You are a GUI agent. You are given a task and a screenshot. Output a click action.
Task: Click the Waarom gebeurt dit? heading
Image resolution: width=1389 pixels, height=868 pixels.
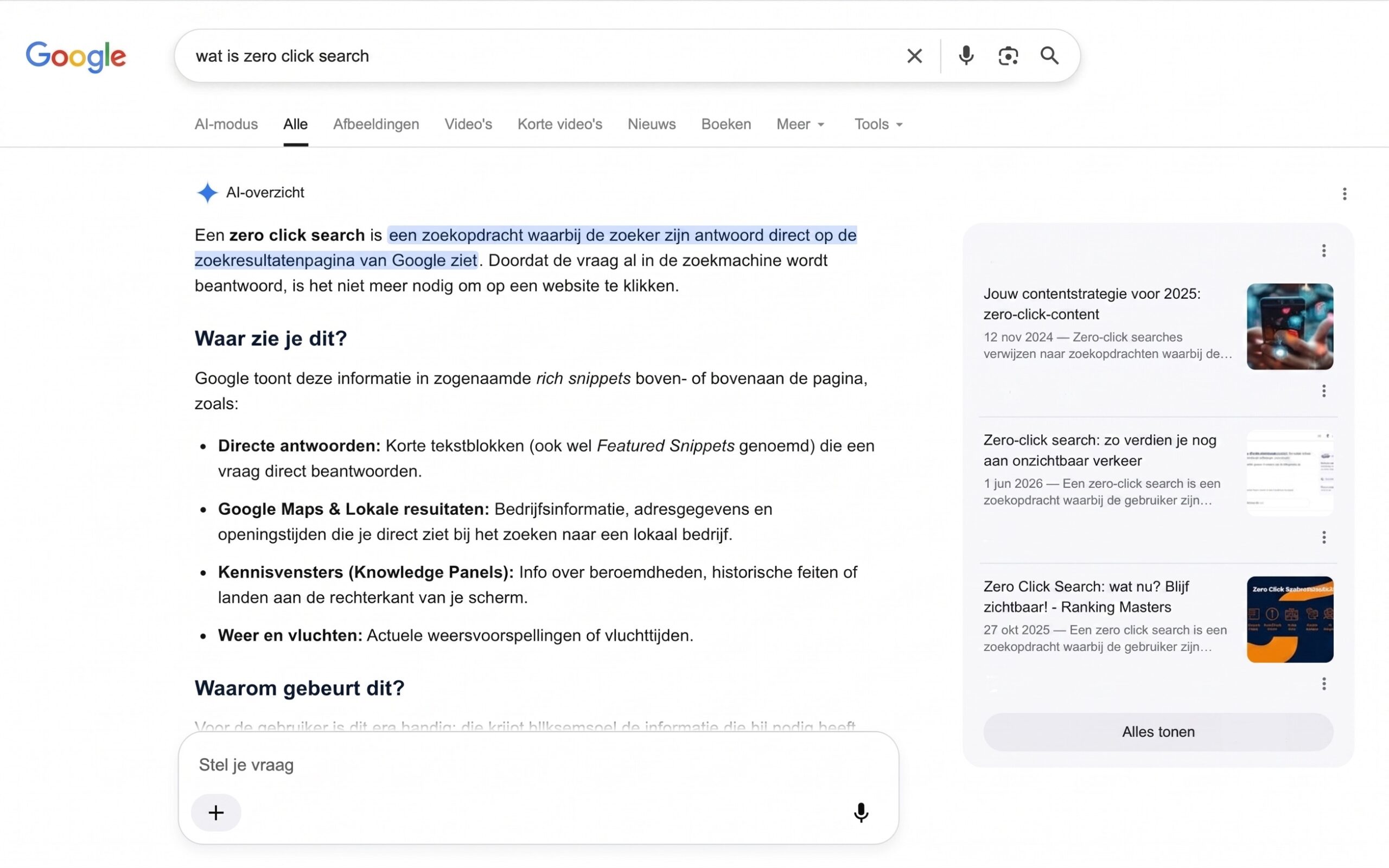tap(299, 688)
